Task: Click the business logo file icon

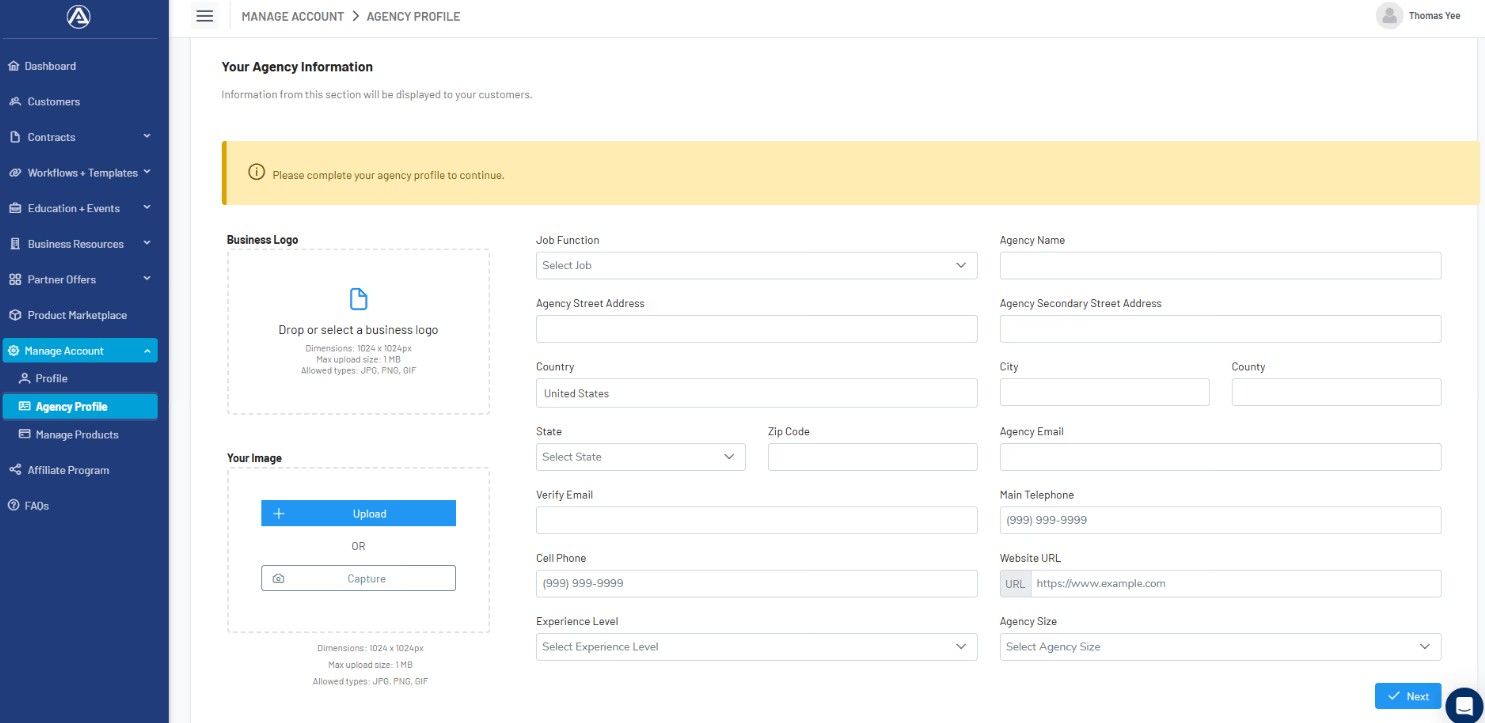Action: click(358, 299)
